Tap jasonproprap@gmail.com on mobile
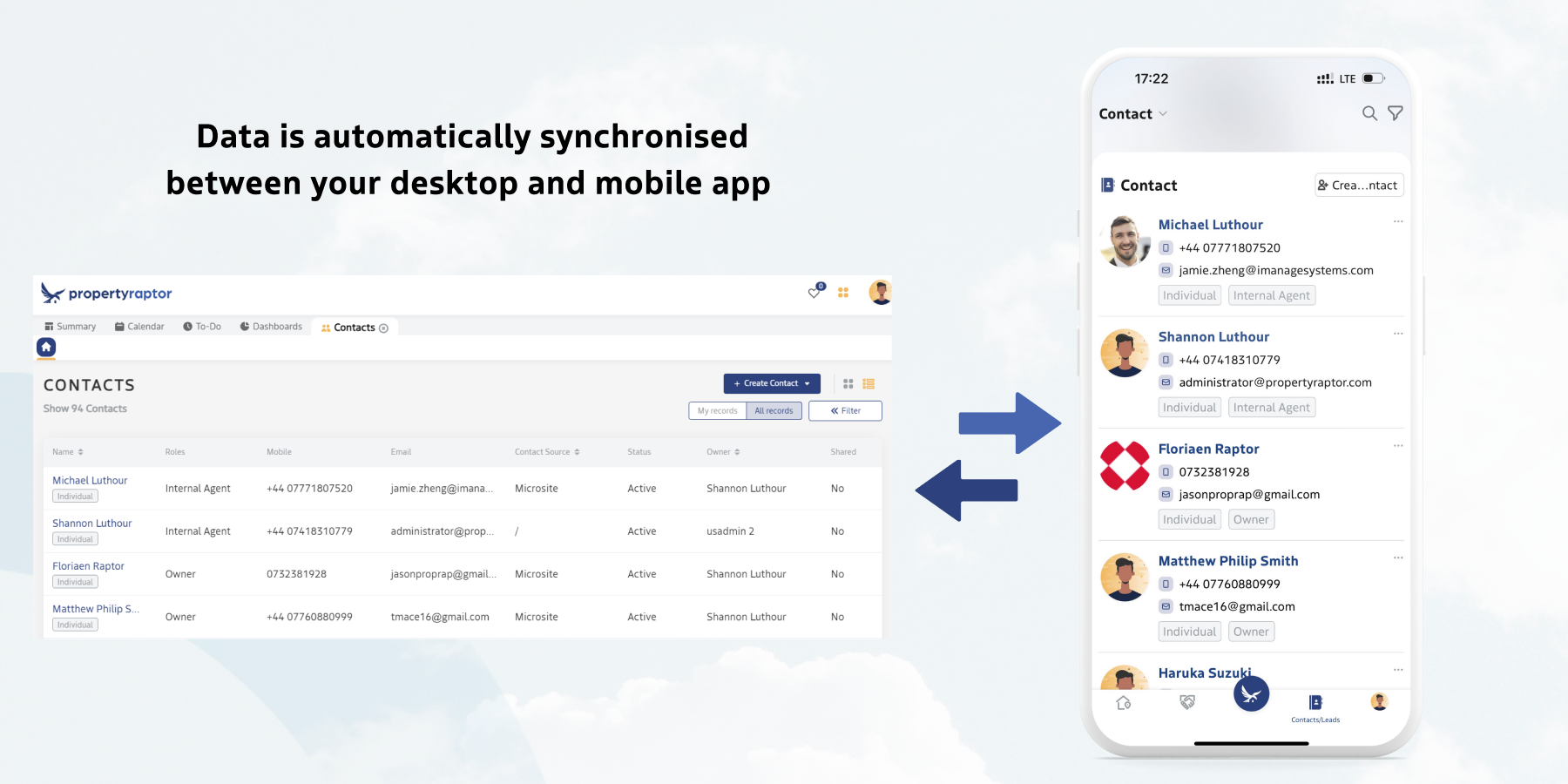This screenshot has height=784, width=1568. (1249, 495)
